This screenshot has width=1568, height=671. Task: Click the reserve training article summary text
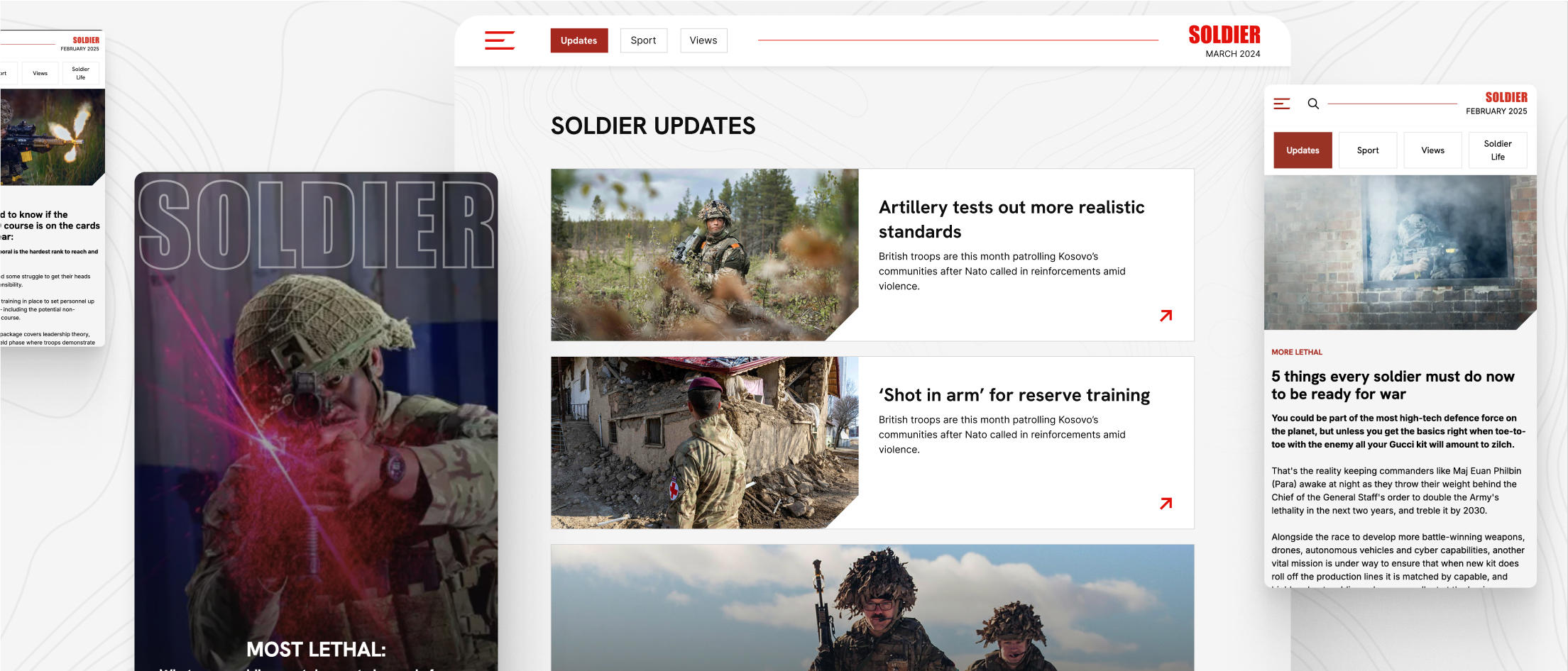tap(1002, 435)
